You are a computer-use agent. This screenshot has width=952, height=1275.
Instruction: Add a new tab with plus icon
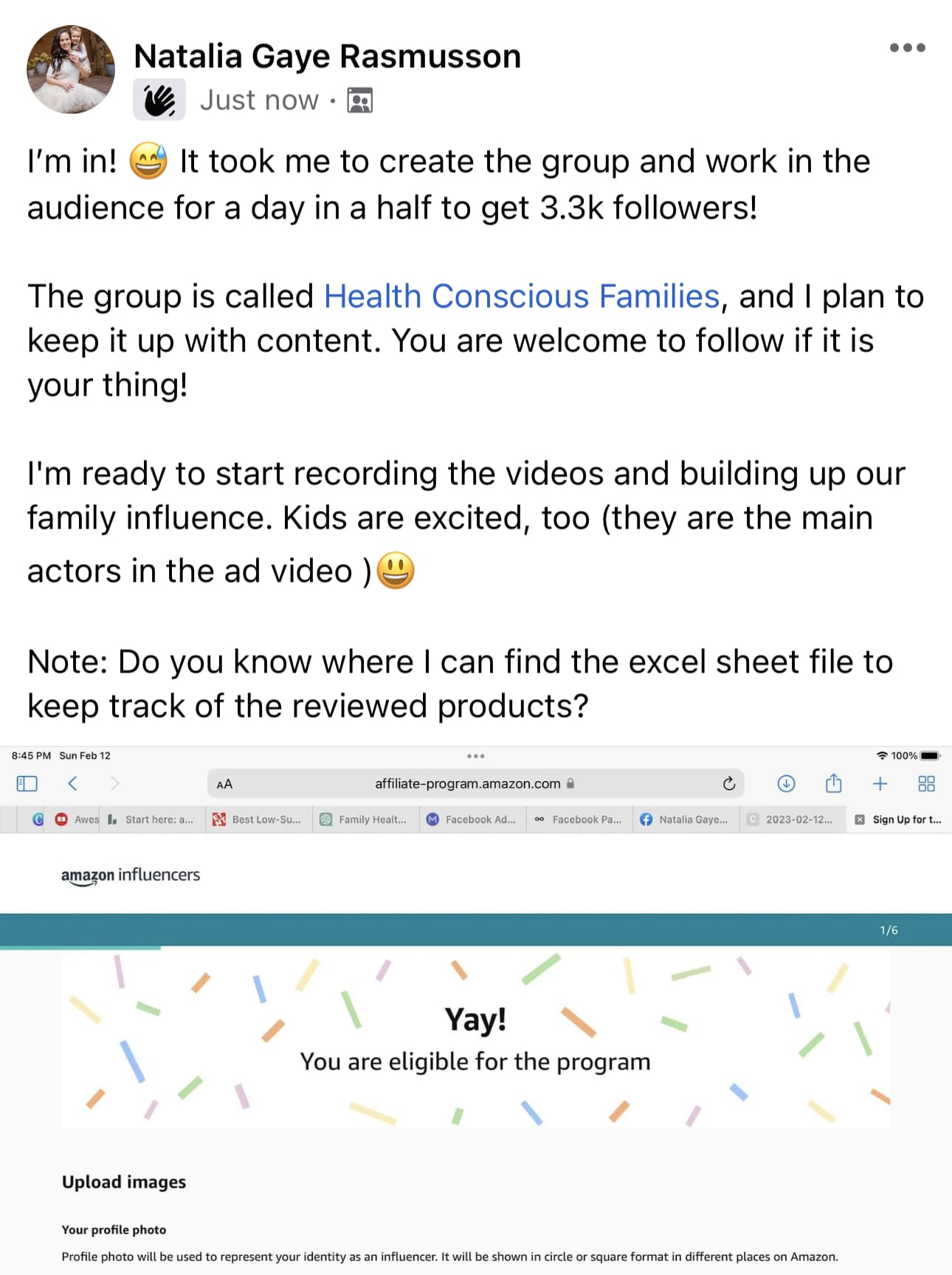(880, 784)
